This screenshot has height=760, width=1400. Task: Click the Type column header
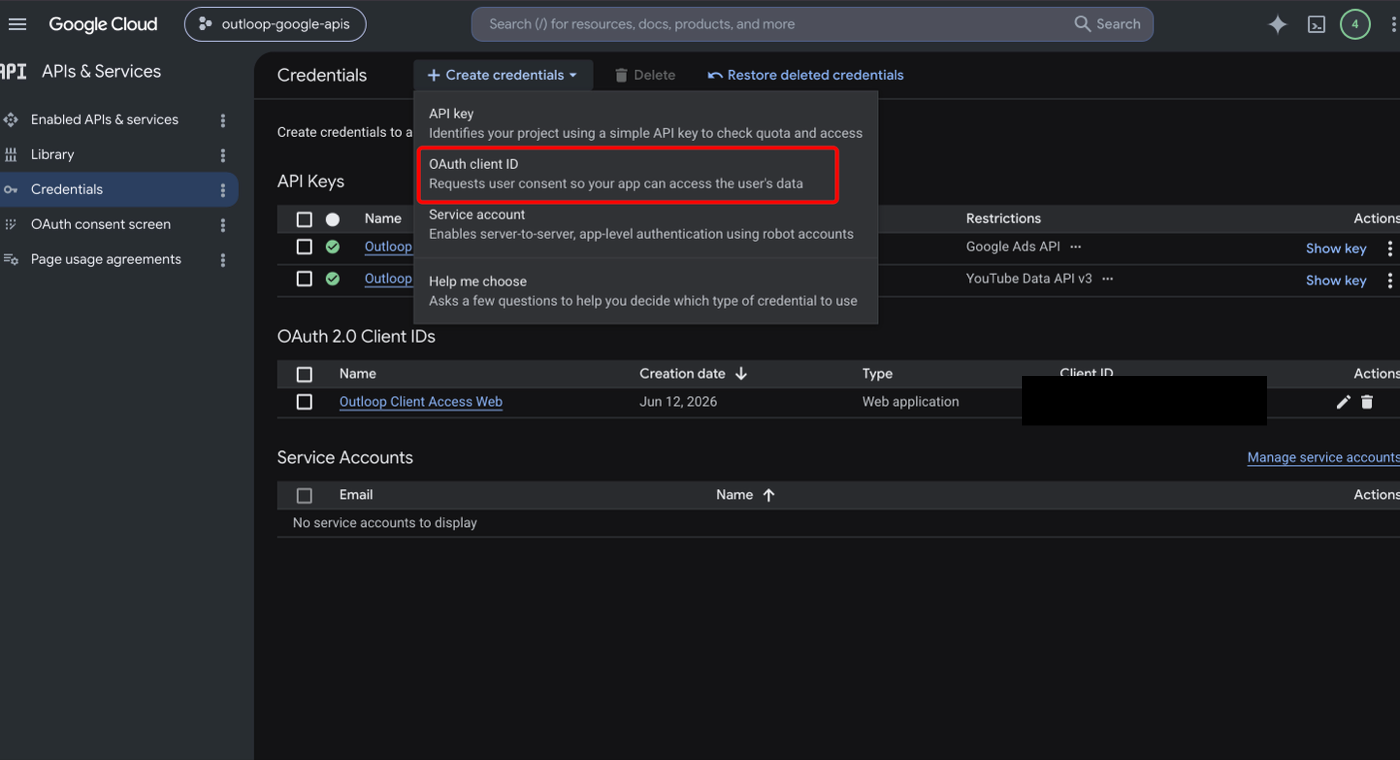pos(877,374)
